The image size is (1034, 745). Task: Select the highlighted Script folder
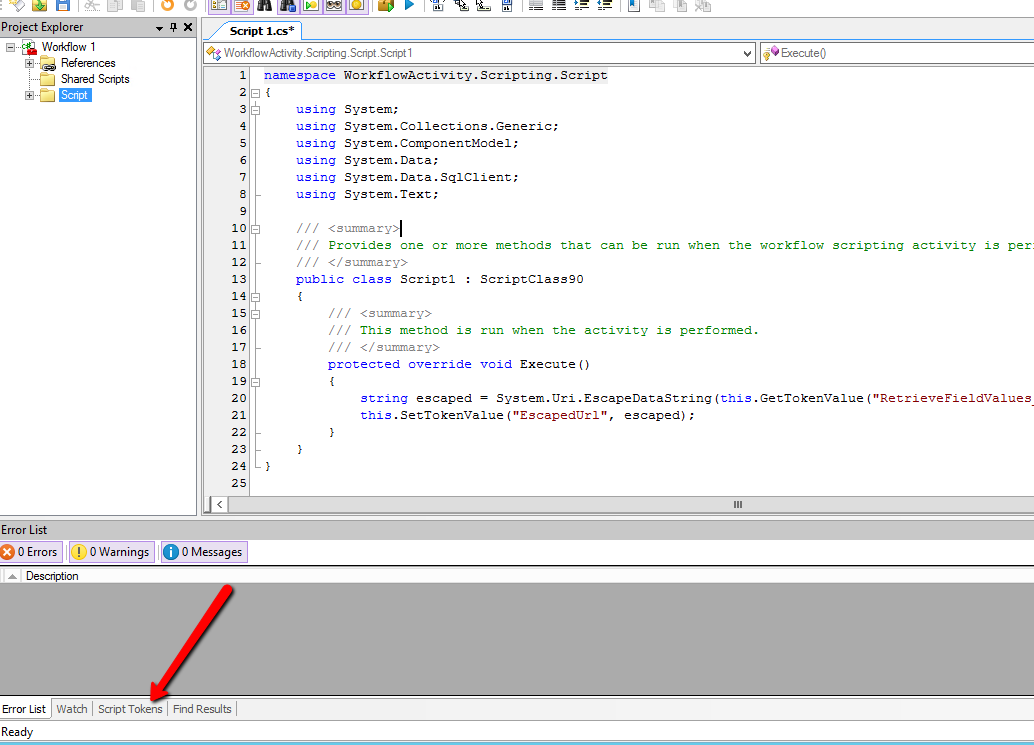[74, 96]
